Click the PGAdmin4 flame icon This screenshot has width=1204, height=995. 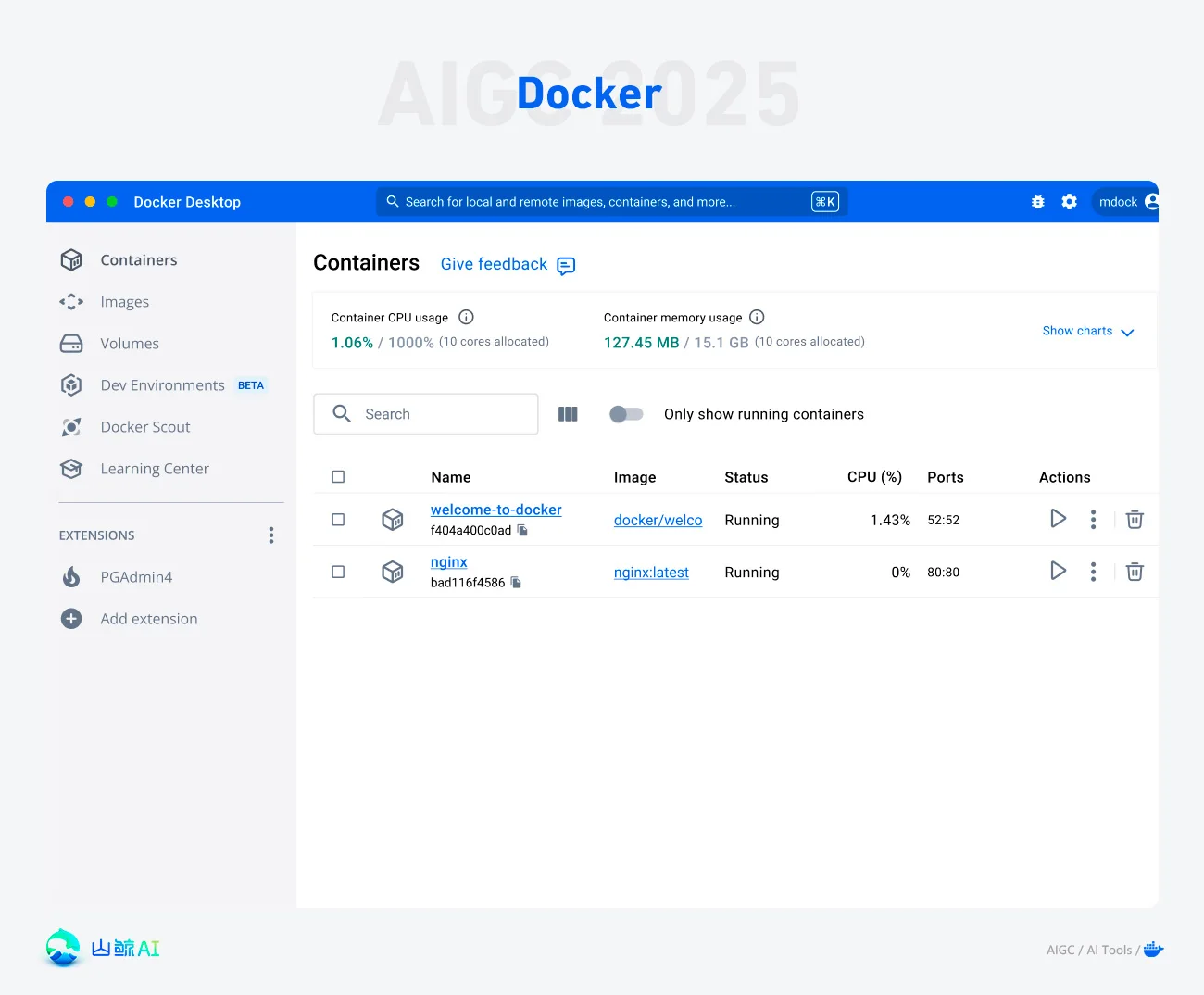click(x=71, y=577)
